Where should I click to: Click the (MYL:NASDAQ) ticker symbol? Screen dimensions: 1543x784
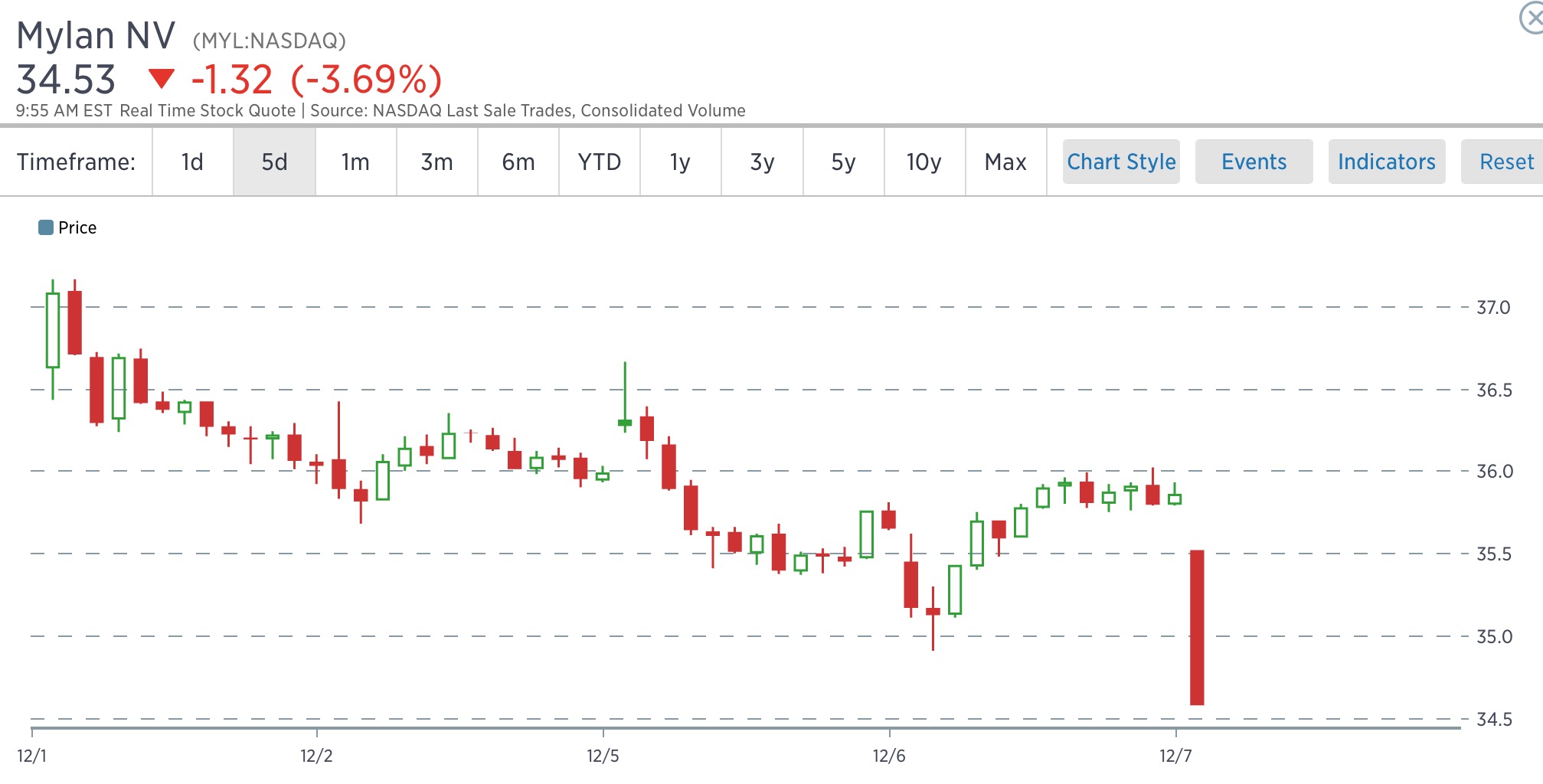(x=269, y=41)
